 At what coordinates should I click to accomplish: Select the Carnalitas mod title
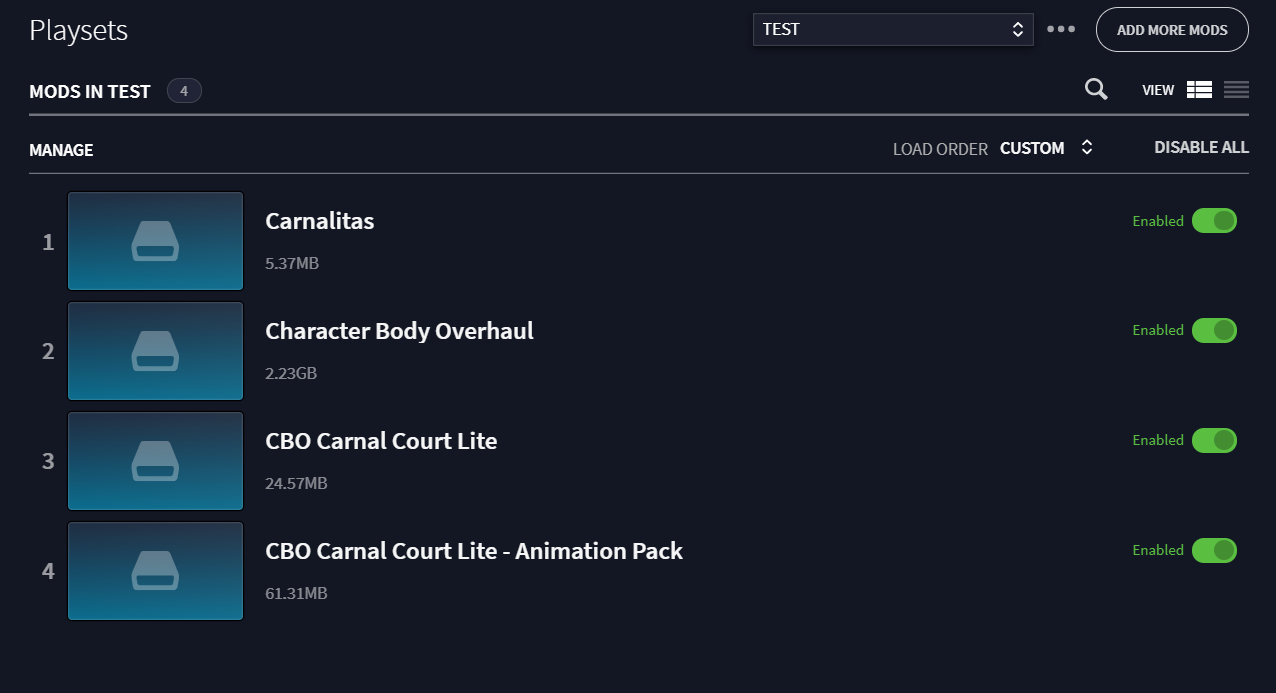[x=320, y=221]
